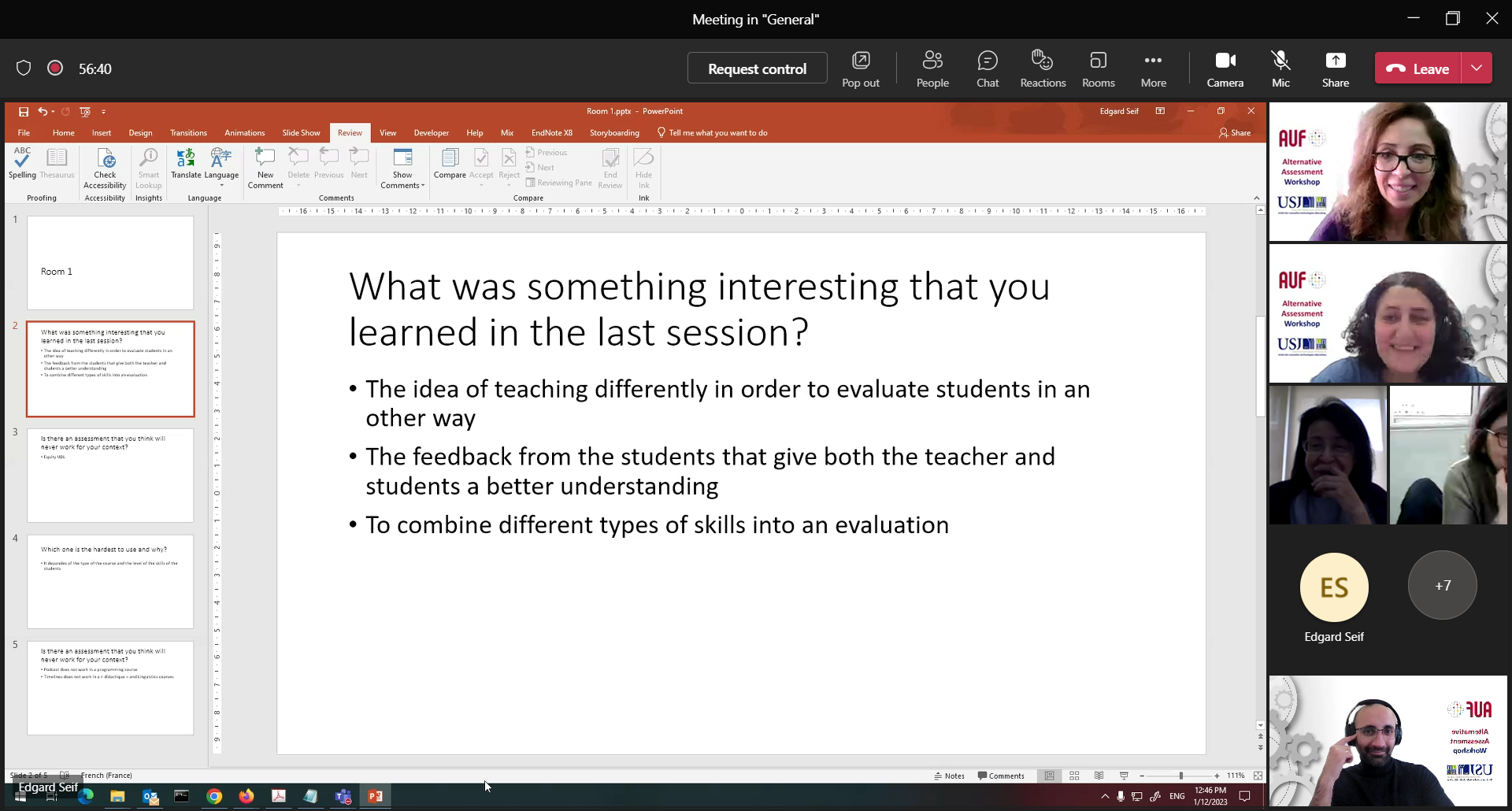1512x811 pixels.
Task: Click the zoom out minus button
Action: [x=1142, y=776]
